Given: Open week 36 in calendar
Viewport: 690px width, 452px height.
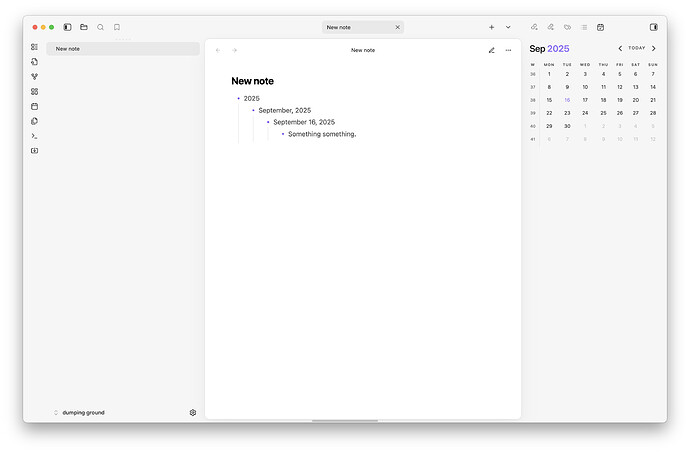Looking at the screenshot, I should tap(533, 74).
